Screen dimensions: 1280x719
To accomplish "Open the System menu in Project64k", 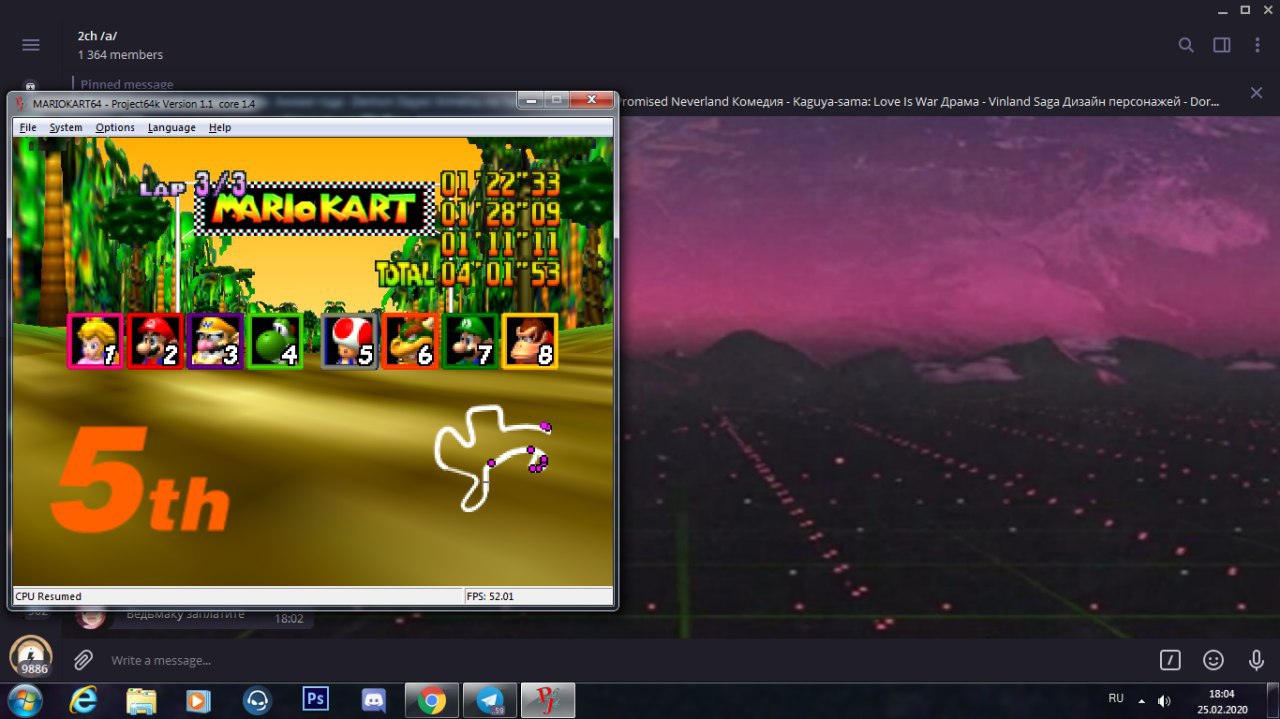I will point(66,127).
